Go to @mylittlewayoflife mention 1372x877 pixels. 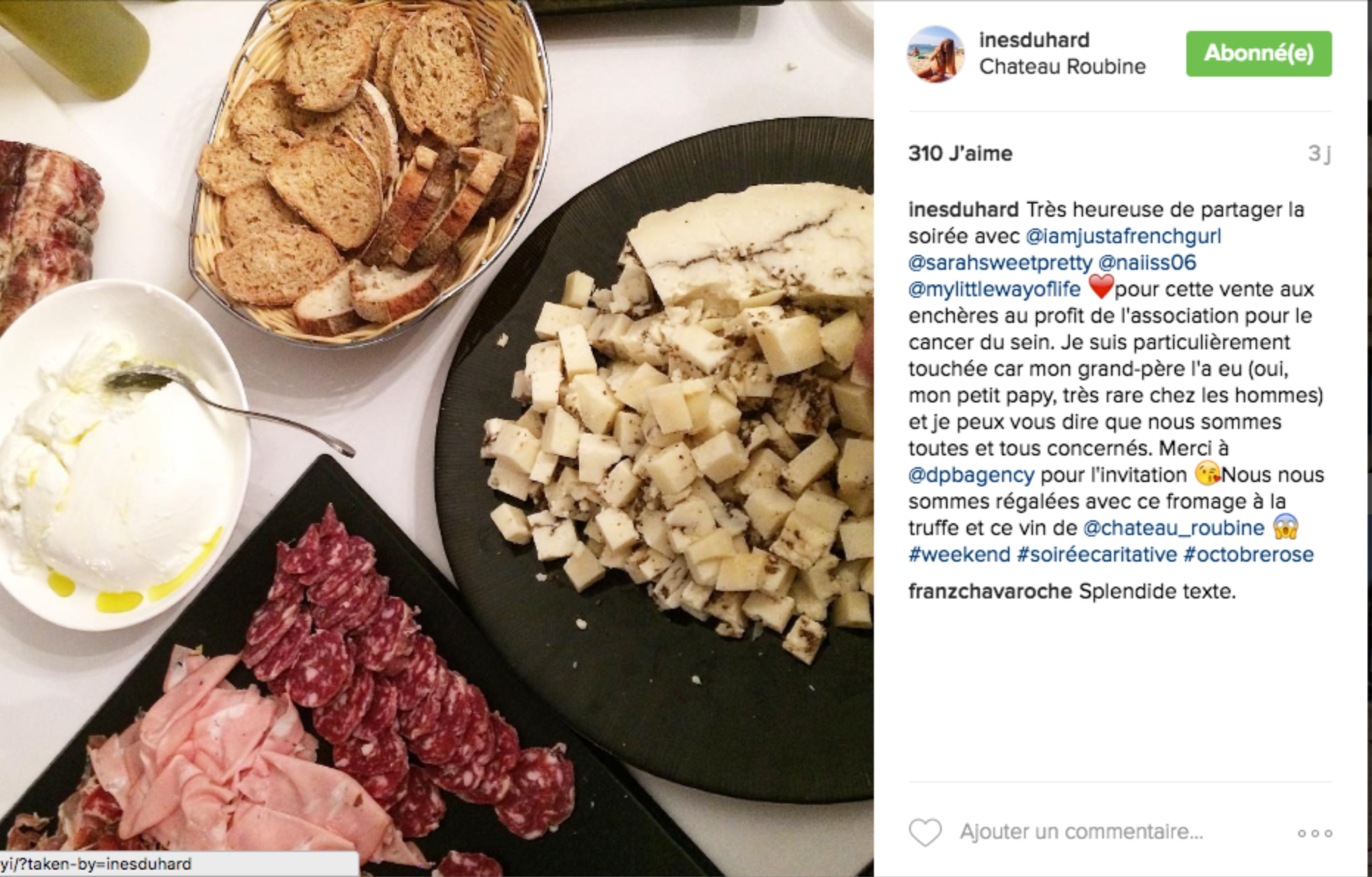[994, 290]
